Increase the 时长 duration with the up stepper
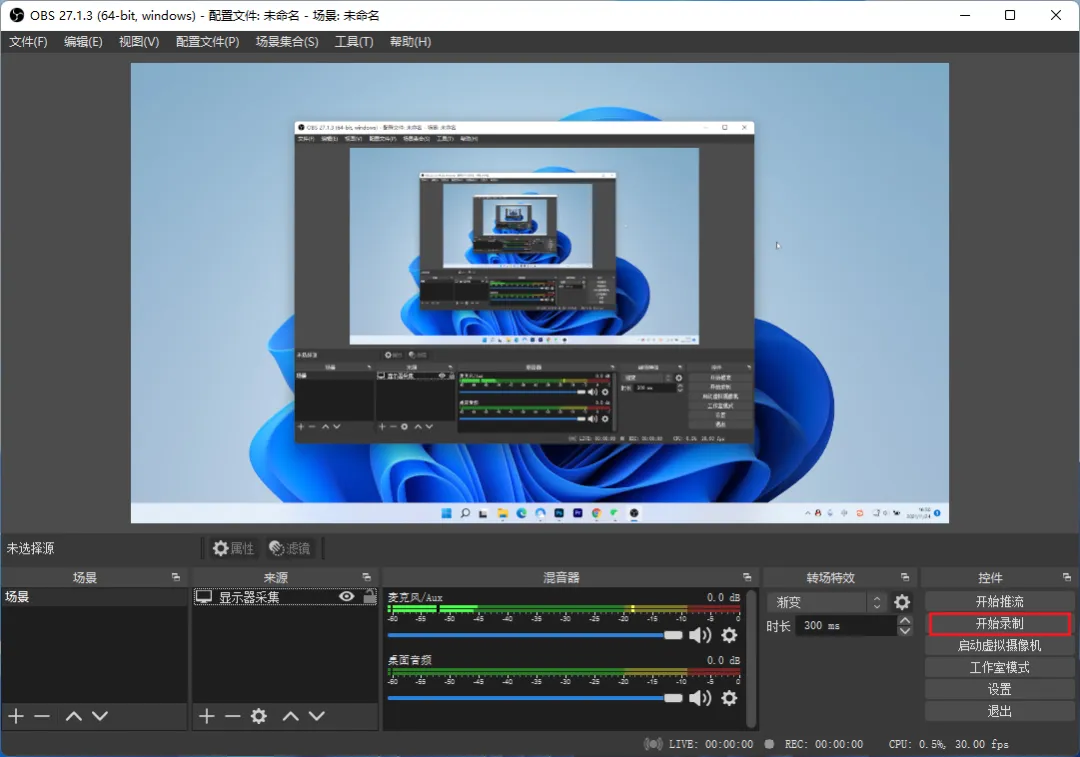 click(x=905, y=621)
